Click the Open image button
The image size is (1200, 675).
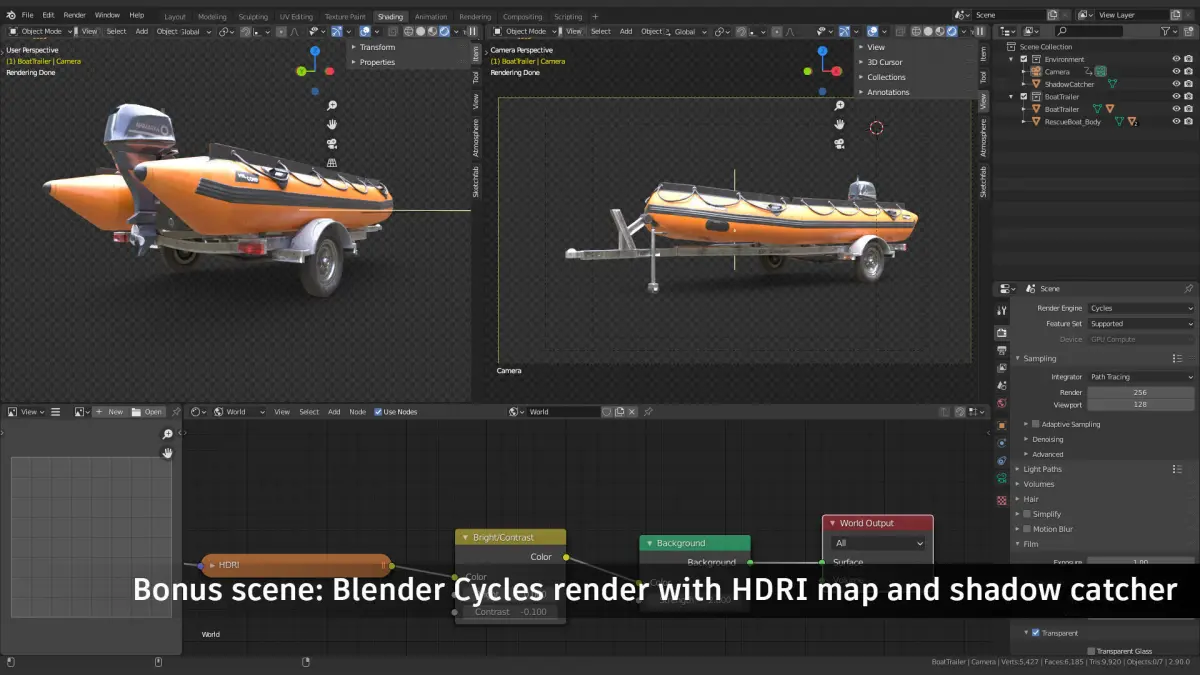148,412
